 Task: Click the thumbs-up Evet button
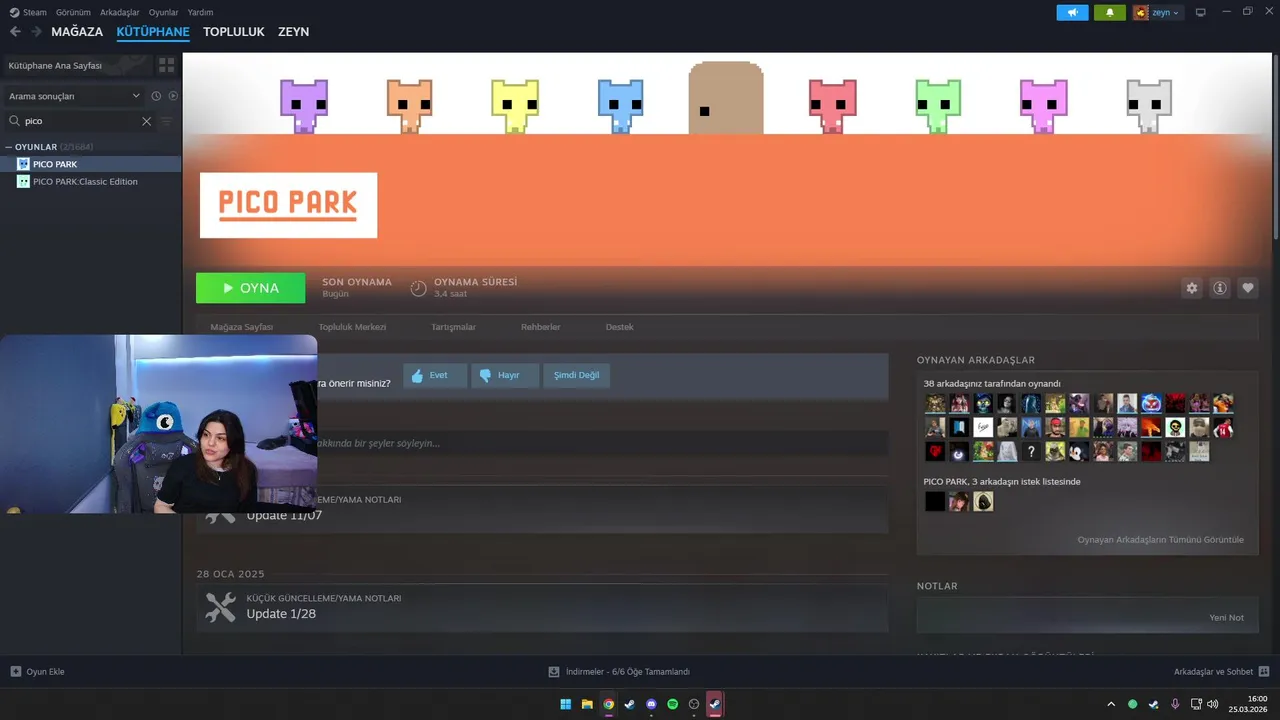(435, 376)
